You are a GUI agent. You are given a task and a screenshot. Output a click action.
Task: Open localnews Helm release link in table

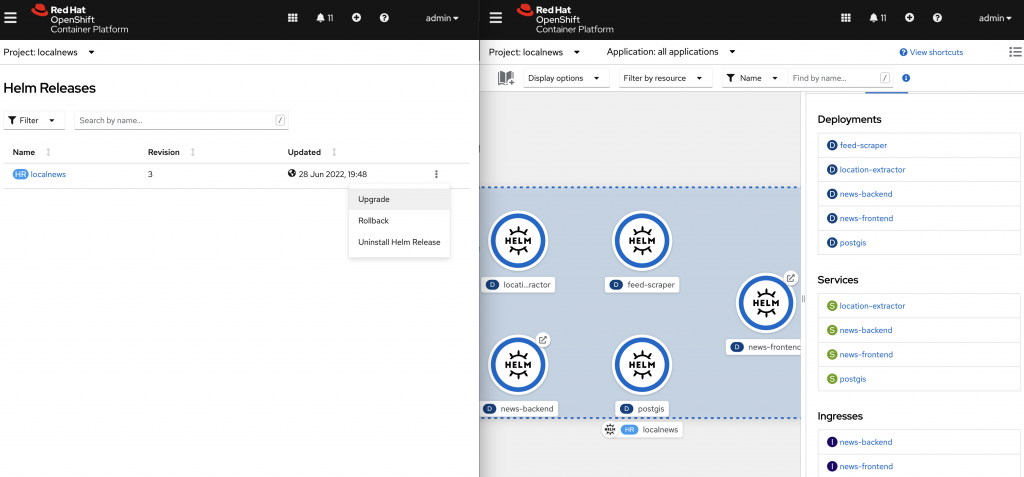tap(48, 174)
